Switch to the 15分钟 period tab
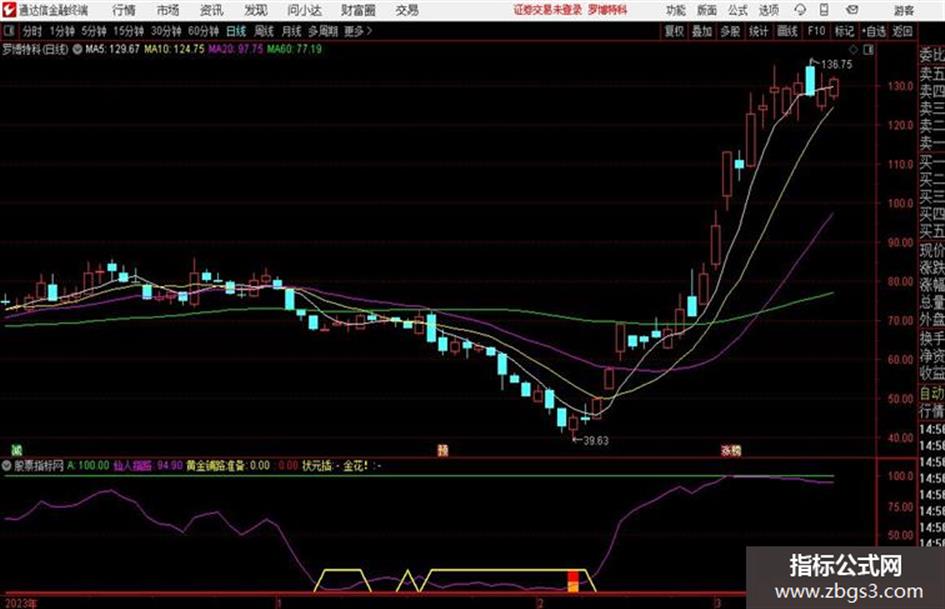Image resolution: width=945 pixels, height=609 pixels. coord(128,31)
